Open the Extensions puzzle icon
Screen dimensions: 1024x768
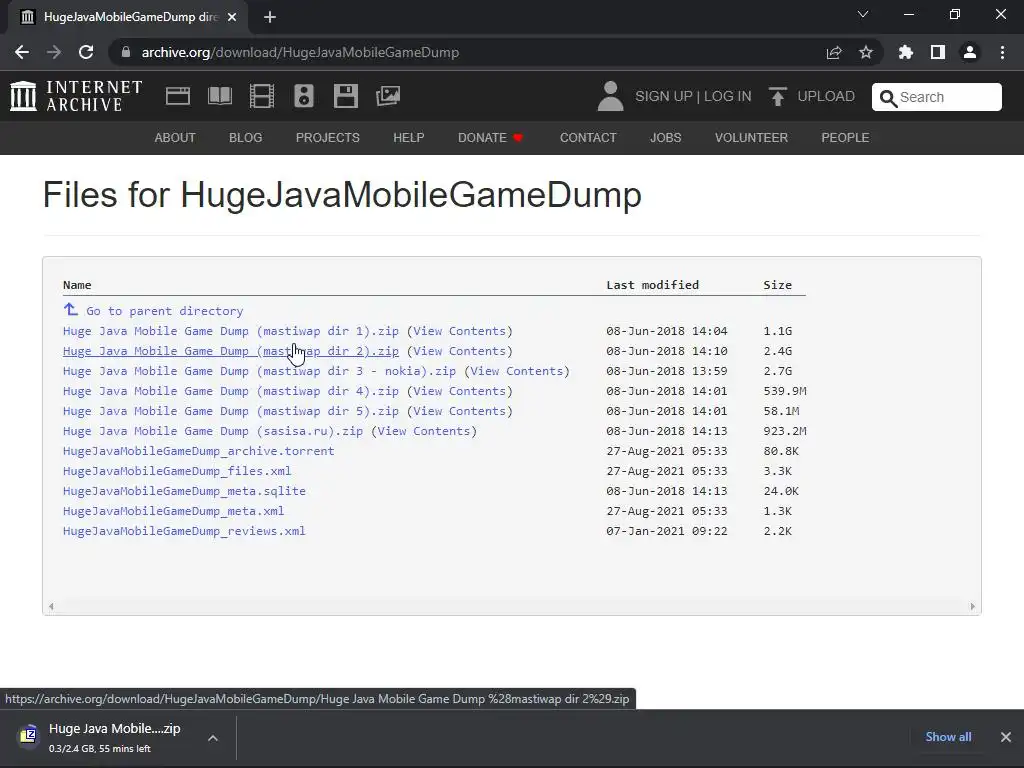point(906,52)
